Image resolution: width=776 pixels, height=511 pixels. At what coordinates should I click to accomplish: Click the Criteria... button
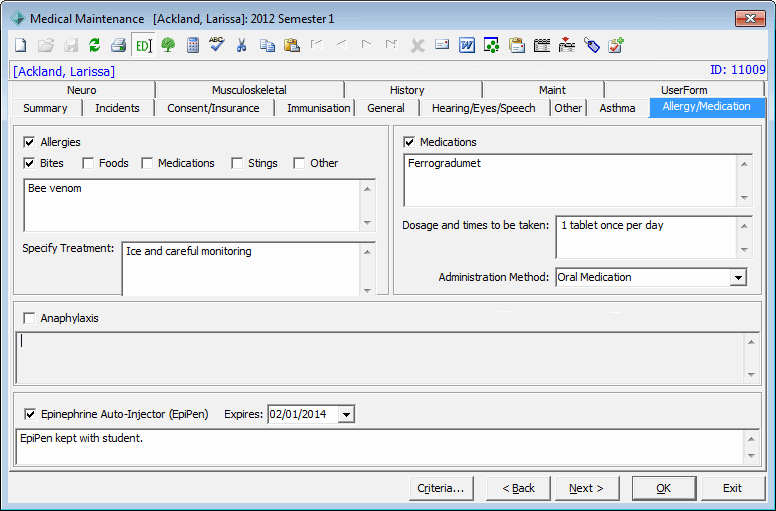coord(441,489)
